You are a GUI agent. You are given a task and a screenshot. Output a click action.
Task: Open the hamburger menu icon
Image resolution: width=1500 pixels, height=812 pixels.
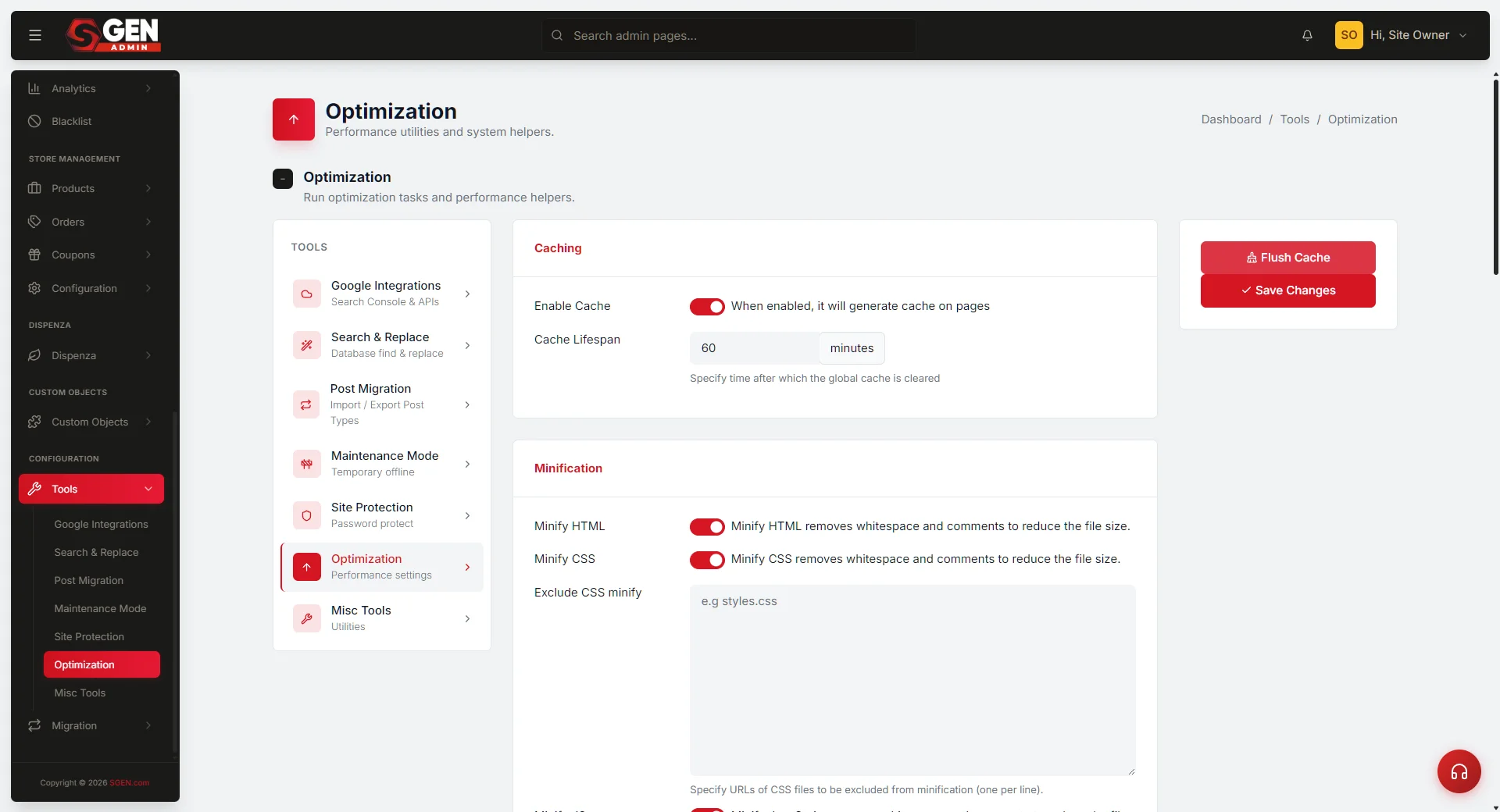pos(35,35)
